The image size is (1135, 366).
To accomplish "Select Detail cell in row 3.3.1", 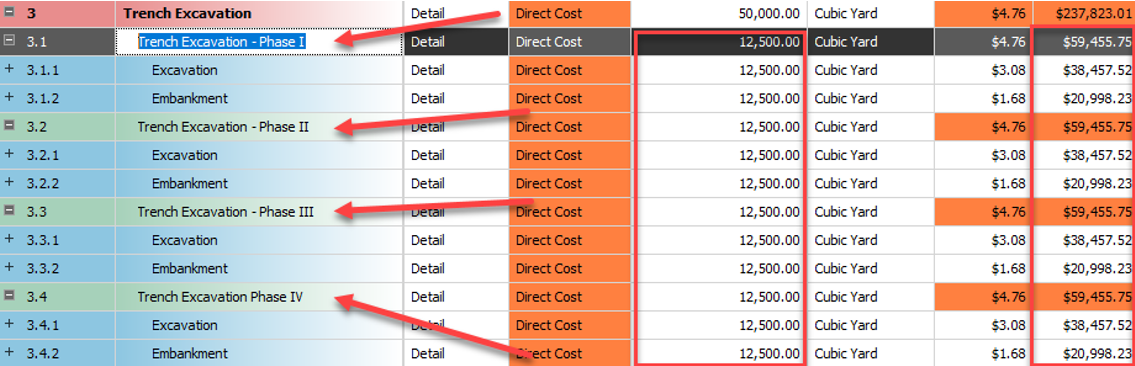I will [x=456, y=240].
